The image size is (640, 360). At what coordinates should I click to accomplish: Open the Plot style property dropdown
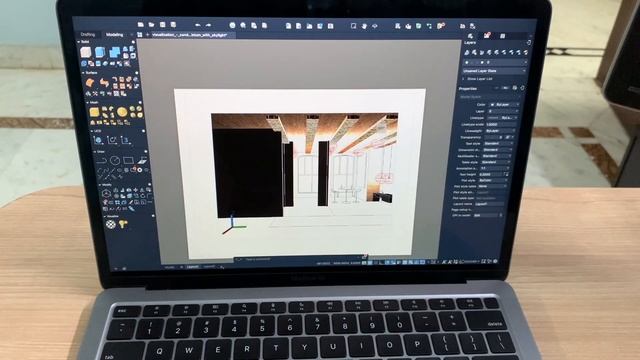point(493,180)
